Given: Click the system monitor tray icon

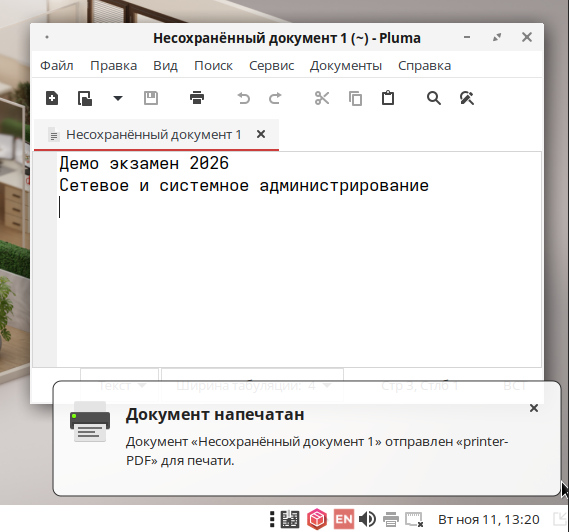Looking at the screenshot, I should 290,519.
